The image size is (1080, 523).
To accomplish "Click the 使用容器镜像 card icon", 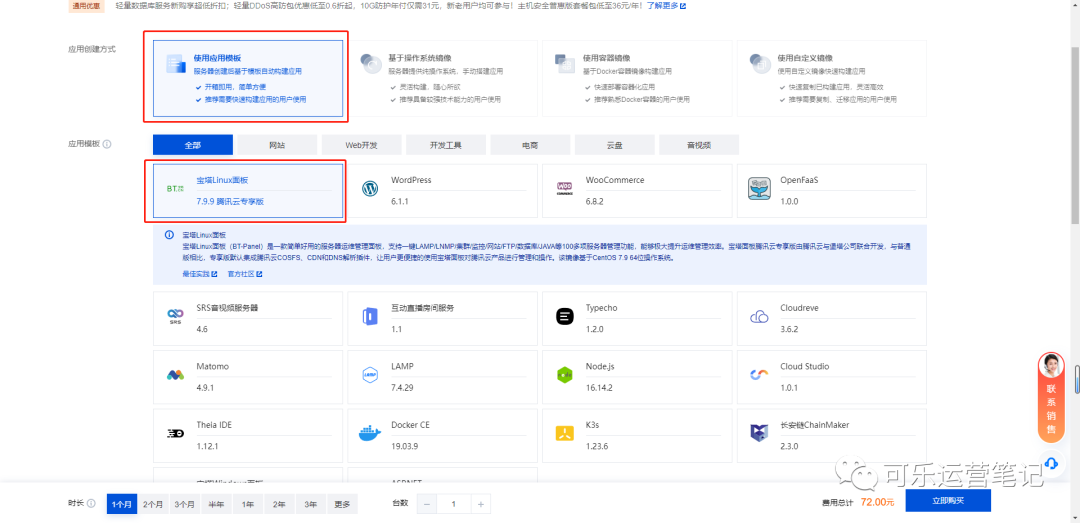I will 565,64.
